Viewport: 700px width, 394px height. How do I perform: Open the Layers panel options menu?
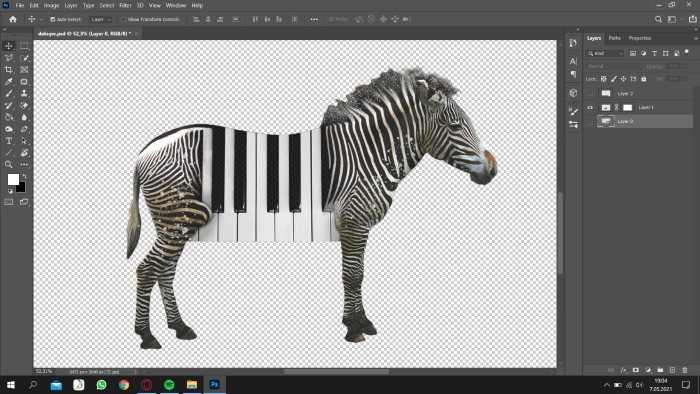tap(696, 38)
